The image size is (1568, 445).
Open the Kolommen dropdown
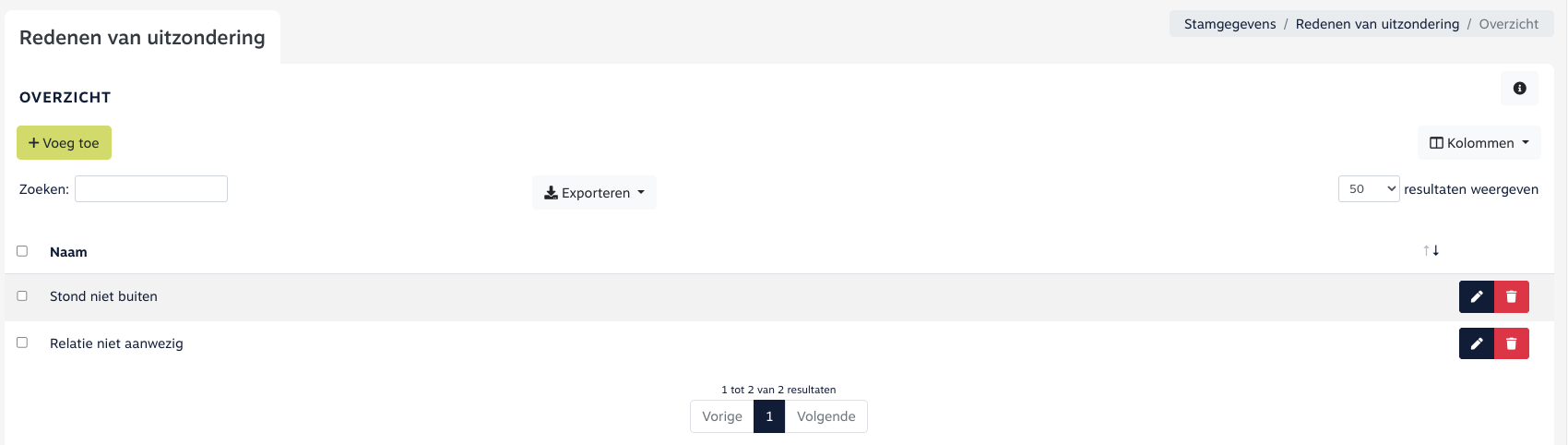click(x=1479, y=143)
